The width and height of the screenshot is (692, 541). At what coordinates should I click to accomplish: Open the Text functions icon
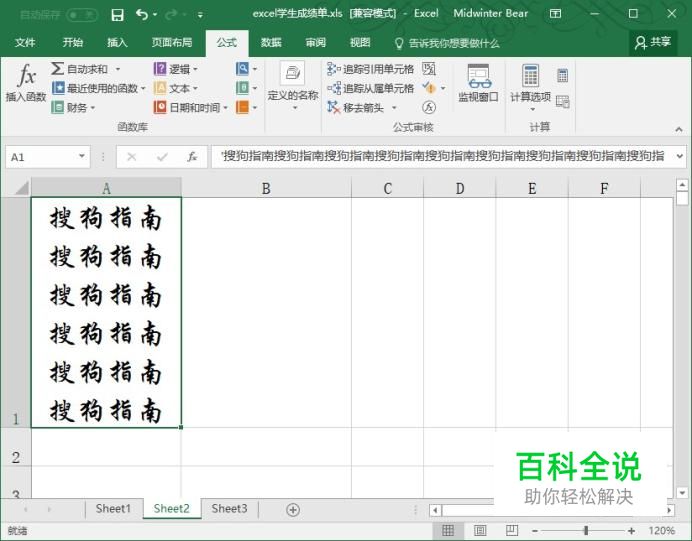click(160, 88)
